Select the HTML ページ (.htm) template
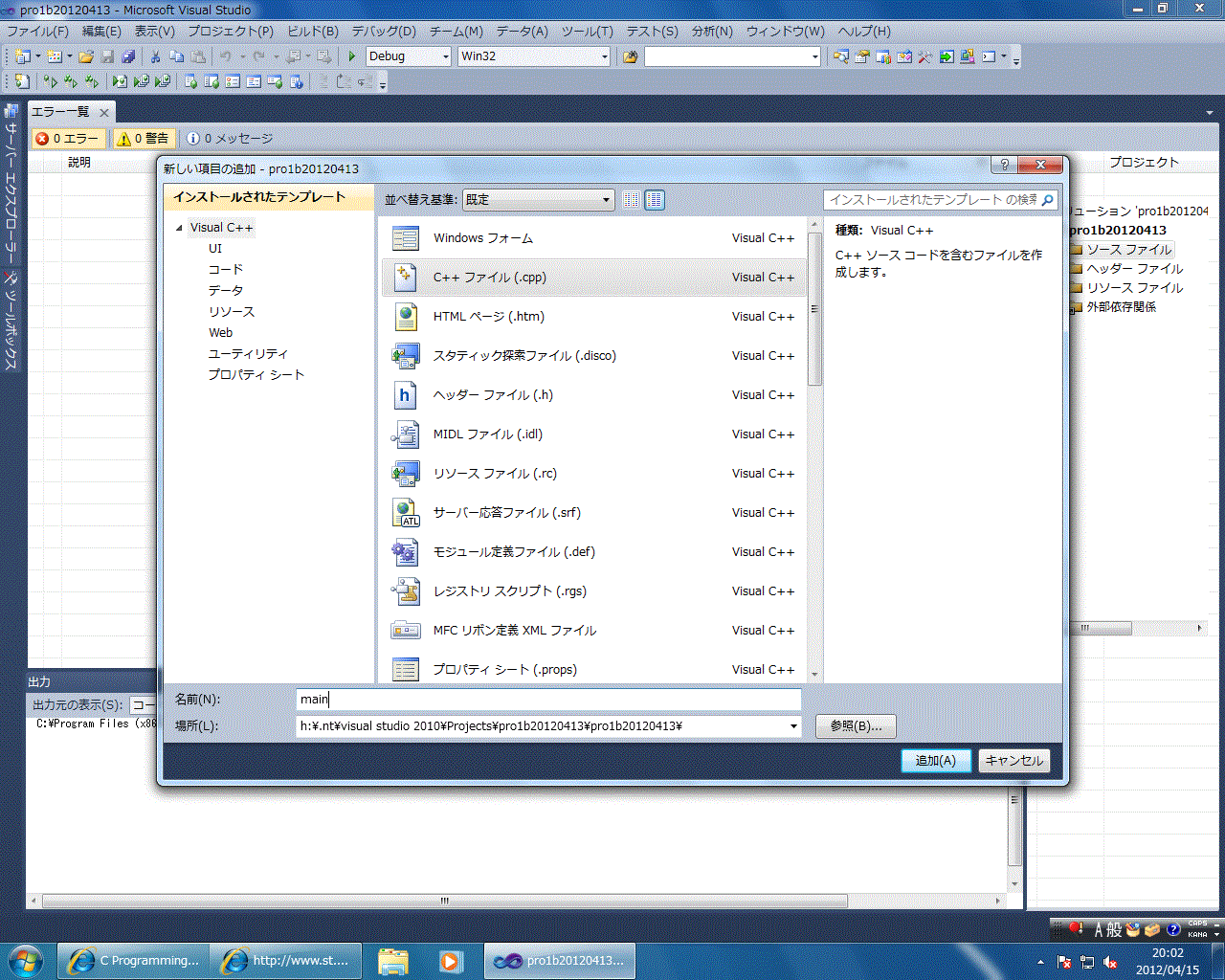Screen dimensions: 1225x980 click(x=593, y=317)
